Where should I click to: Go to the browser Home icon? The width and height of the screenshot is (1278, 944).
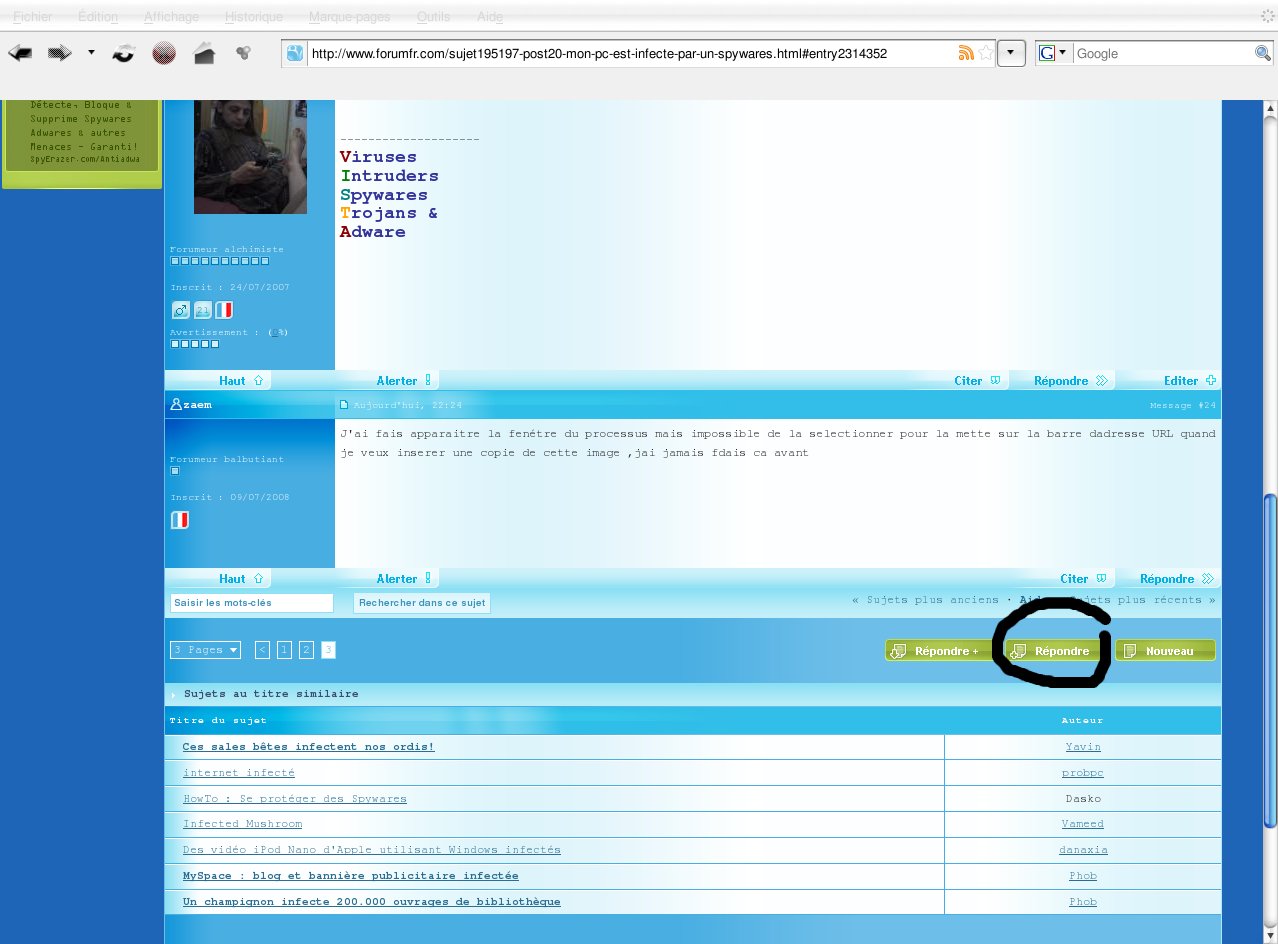pos(204,54)
